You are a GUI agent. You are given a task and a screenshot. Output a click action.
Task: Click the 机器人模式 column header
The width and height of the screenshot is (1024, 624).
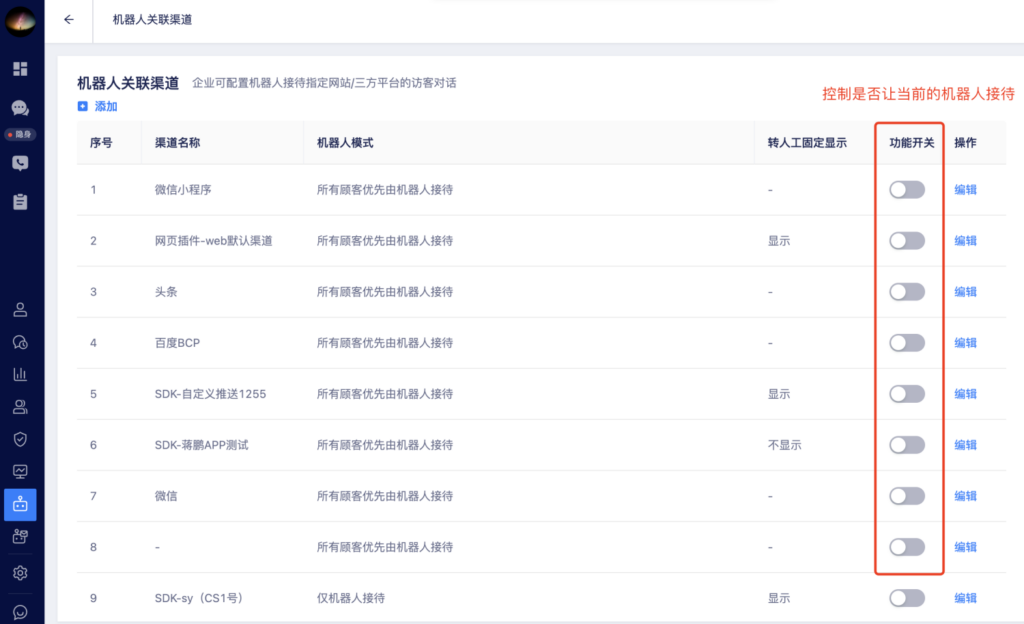(345, 143)
